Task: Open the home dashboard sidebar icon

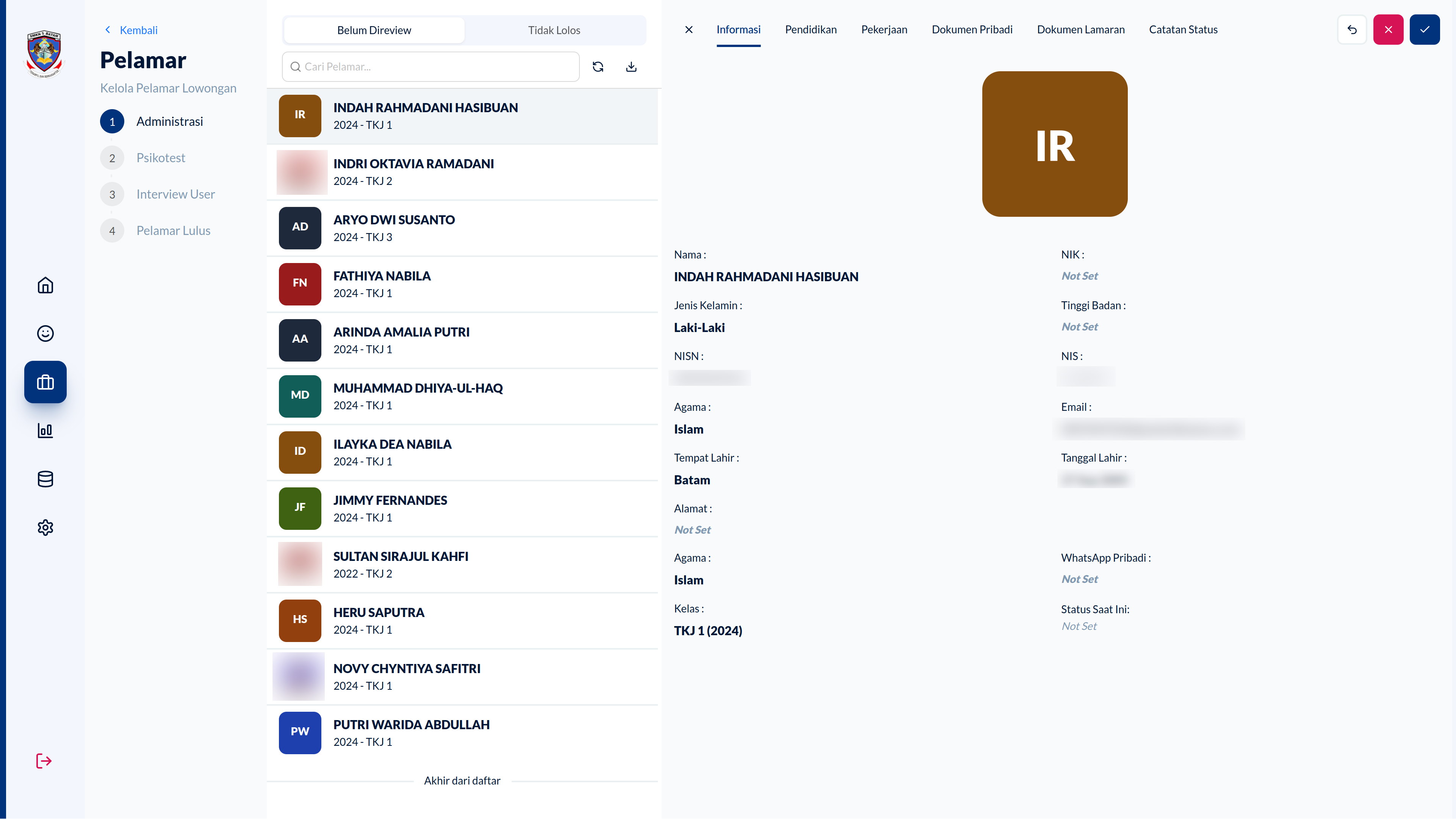Action: tap(45, 285)
